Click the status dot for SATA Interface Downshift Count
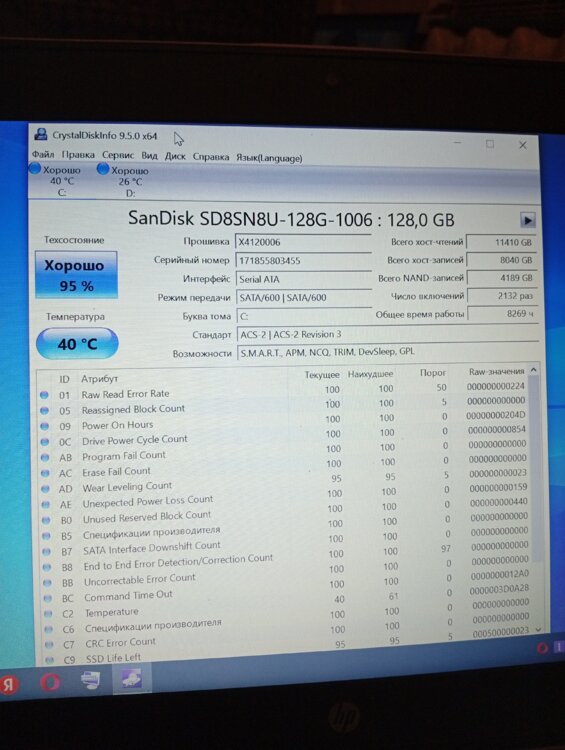Viewport: 565px width, 750px height. tap(46, 551)
